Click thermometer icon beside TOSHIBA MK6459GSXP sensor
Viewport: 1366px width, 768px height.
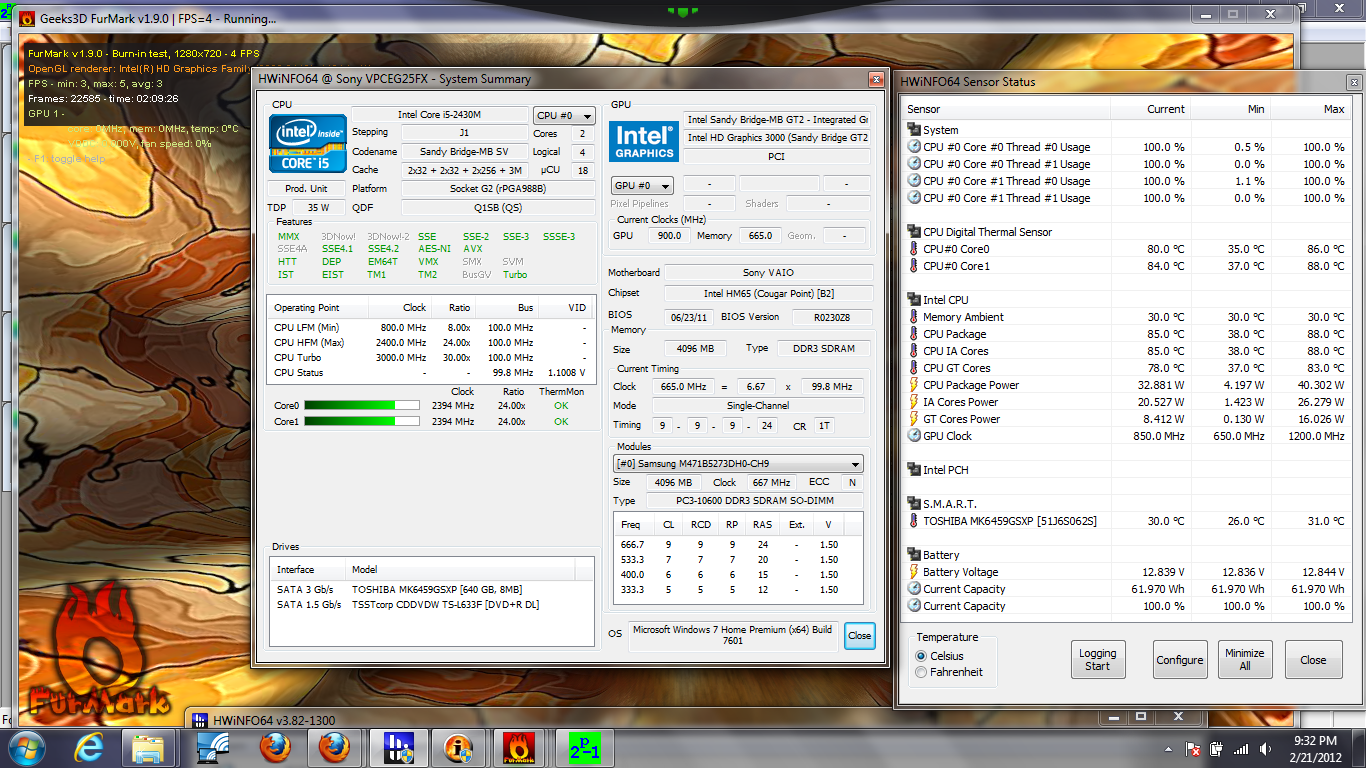click(x=914, y=521)
